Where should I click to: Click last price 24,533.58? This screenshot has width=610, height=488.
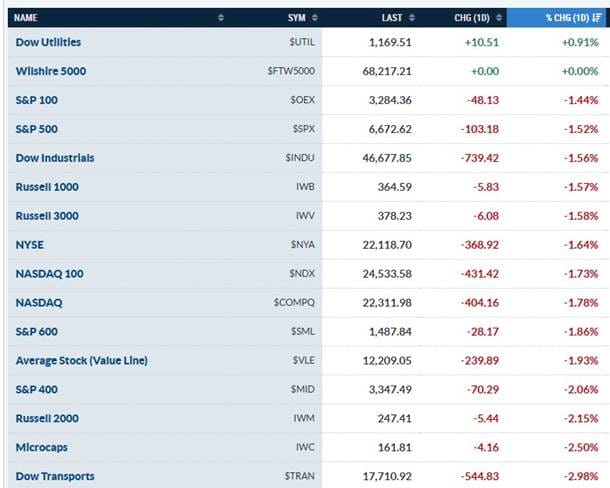click(387, 274)
